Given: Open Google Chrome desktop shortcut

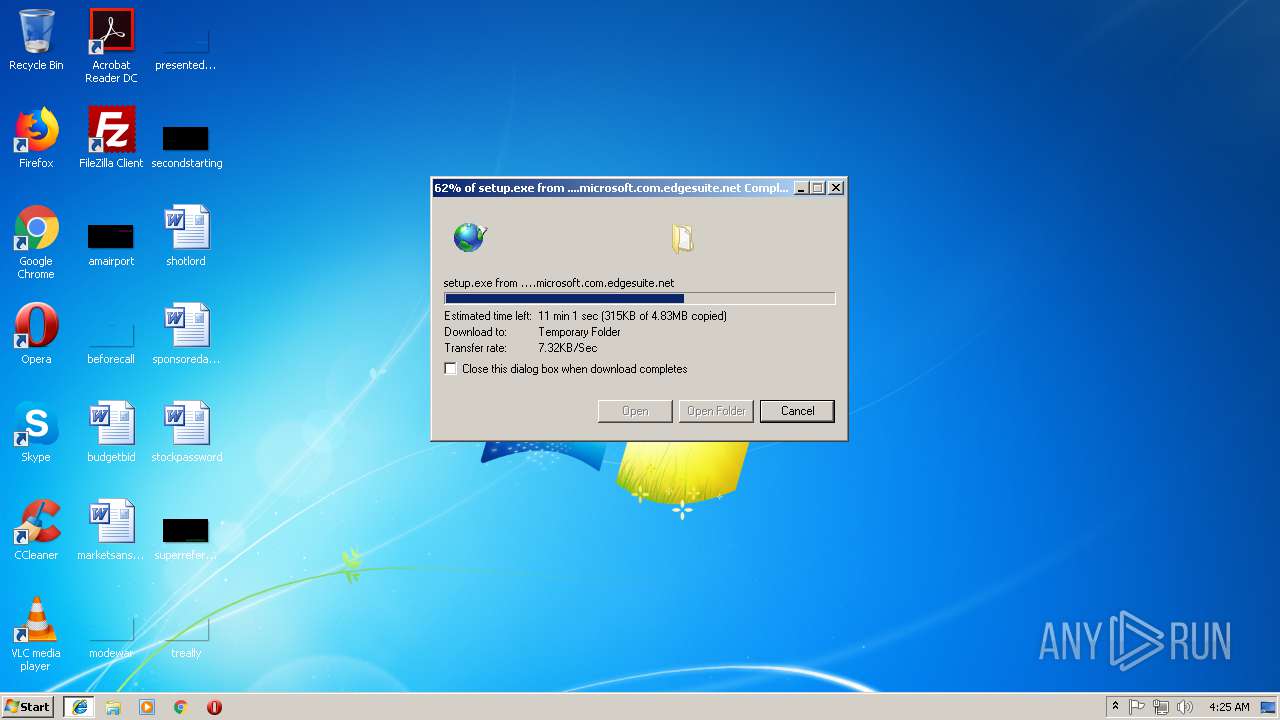Looking at the screenshot, I should tap(36, 242).
